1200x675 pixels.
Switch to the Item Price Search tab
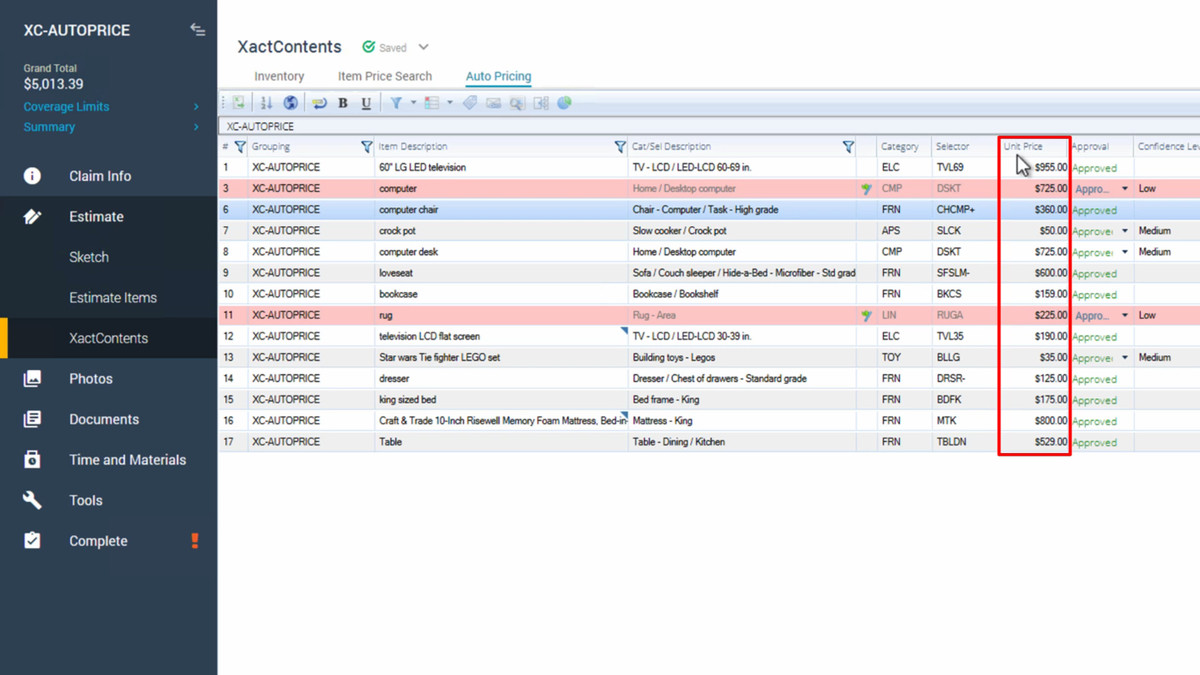[385, 76]
